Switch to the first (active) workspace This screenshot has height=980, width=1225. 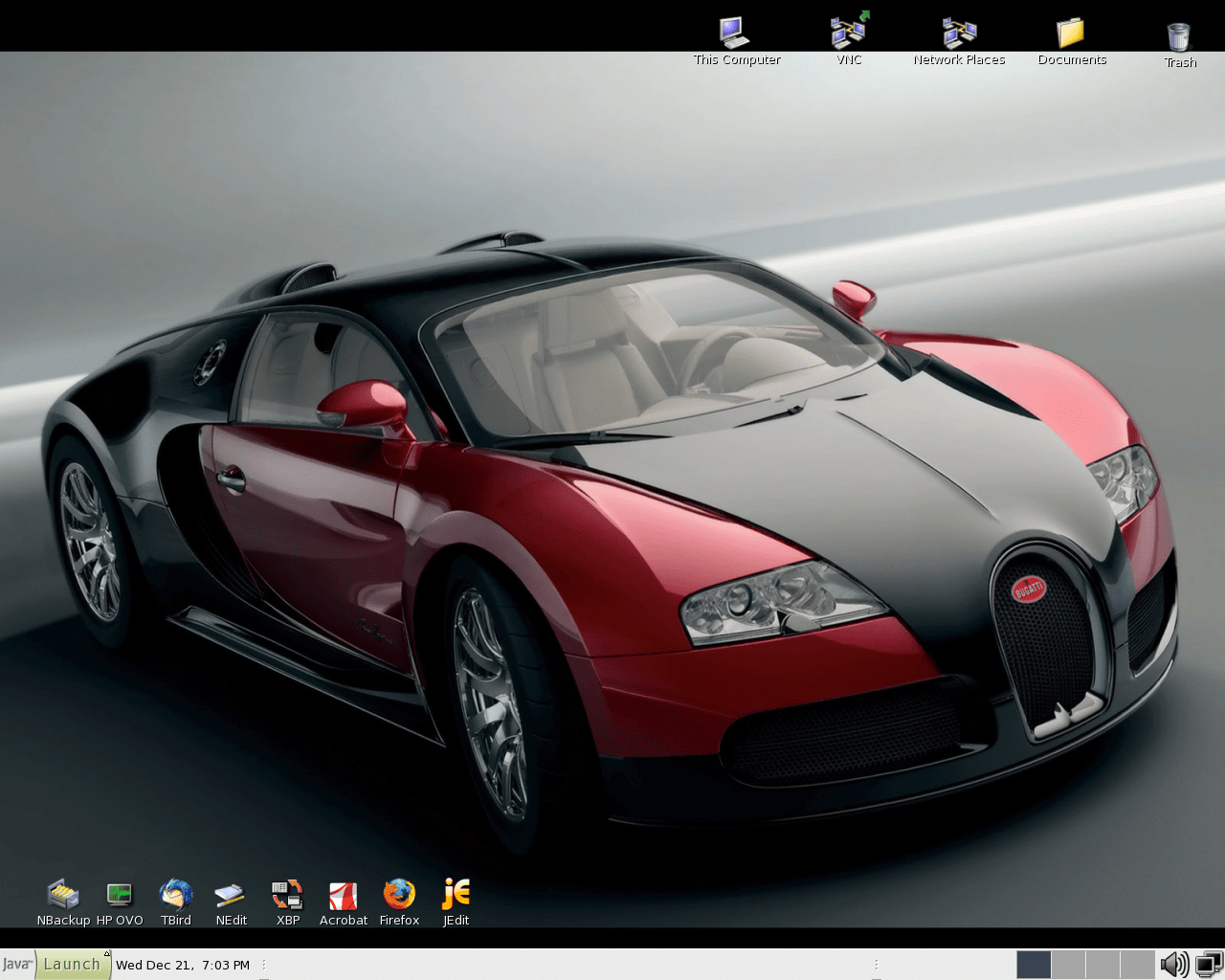coord(1034,965)
